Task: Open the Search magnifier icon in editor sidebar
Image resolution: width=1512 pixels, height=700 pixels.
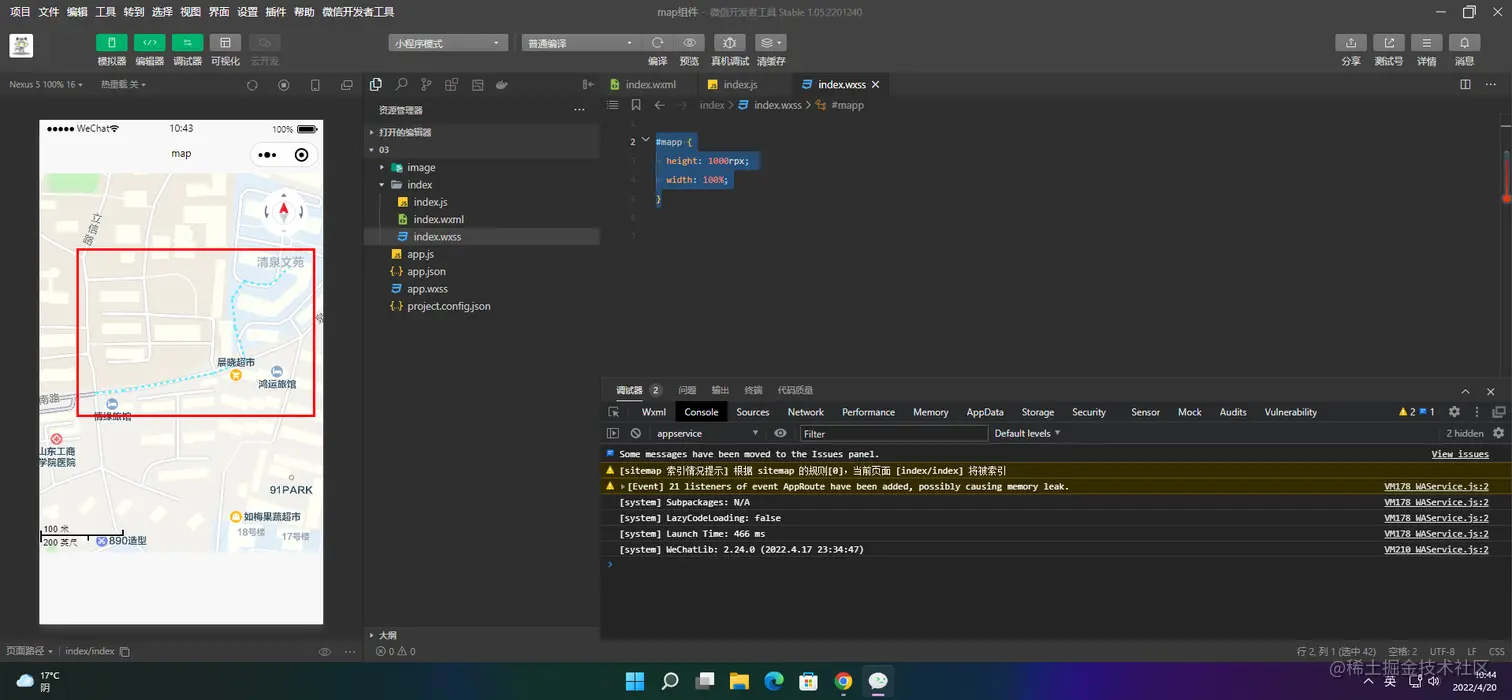Action: click(x=401, y=85)
